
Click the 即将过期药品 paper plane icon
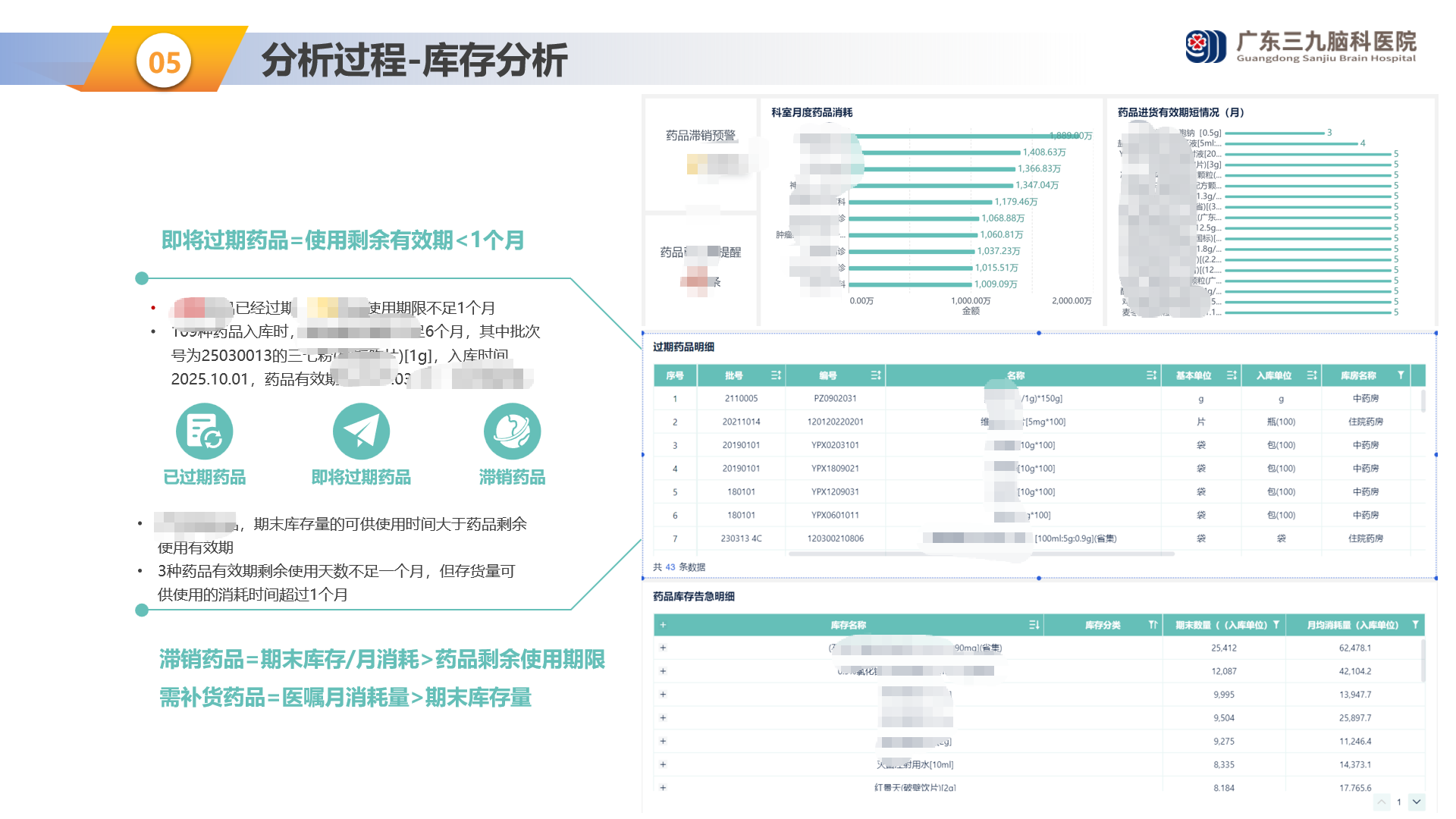(361, 431)
